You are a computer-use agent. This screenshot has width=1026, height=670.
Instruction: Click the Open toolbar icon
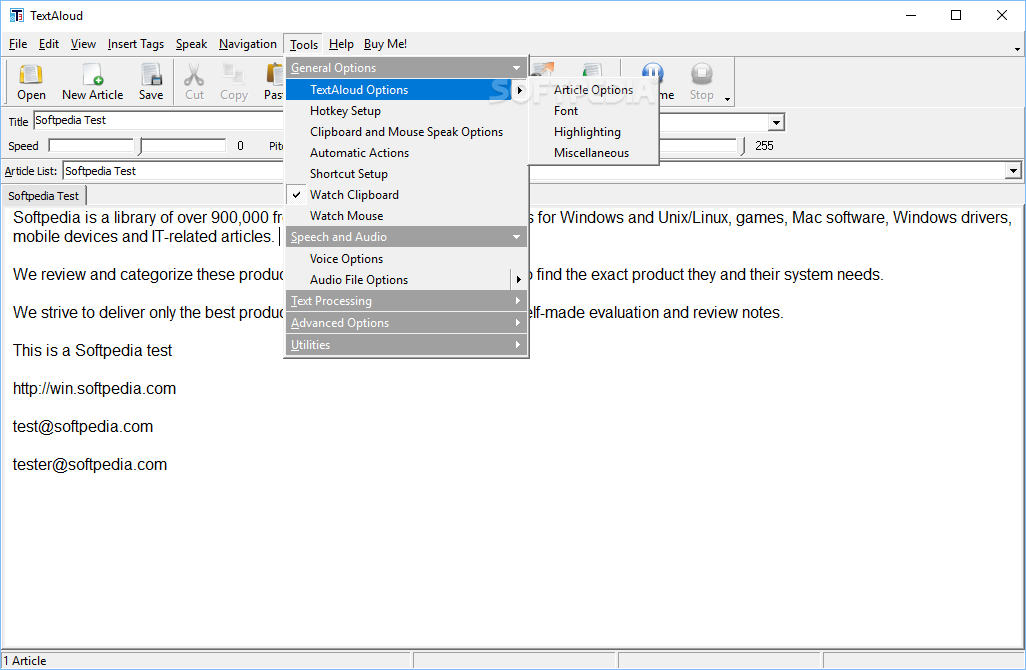pyautogui.click(x=31, y=82)
